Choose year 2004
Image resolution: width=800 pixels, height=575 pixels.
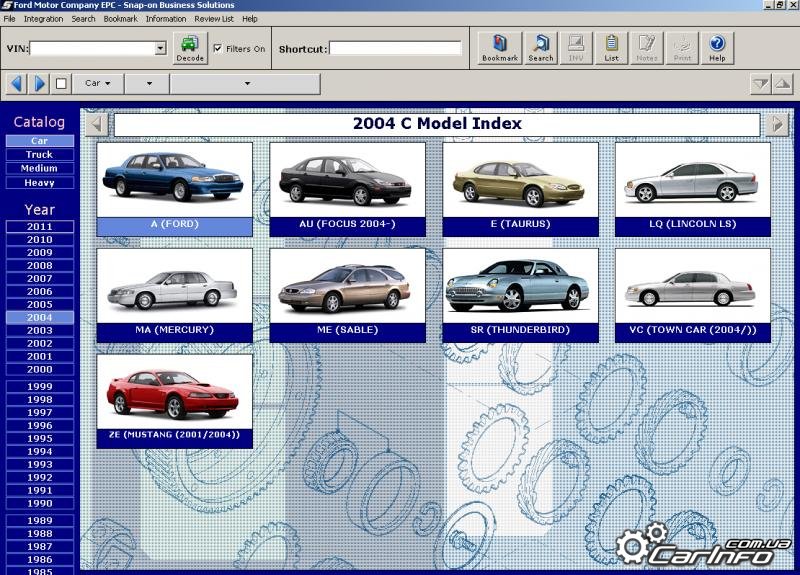(x=40, y=317)
